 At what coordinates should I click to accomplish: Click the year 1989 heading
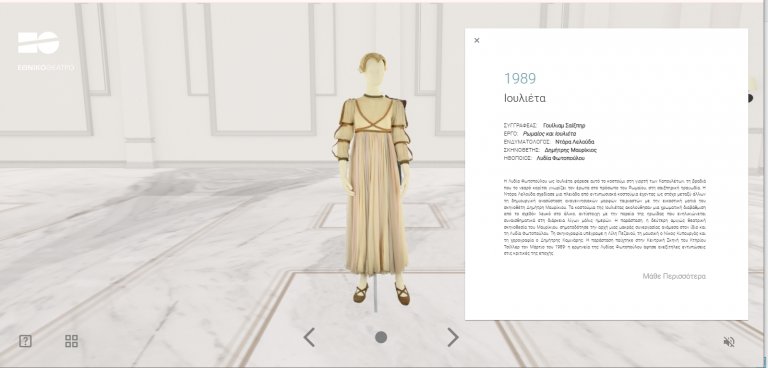coord(520,78)
